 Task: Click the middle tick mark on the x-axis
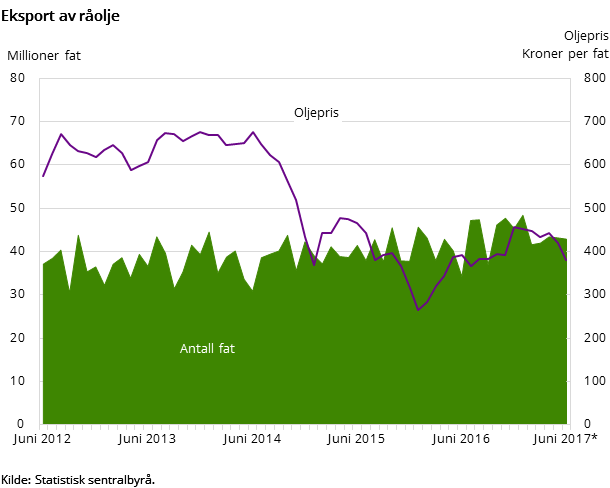[305, 427]
